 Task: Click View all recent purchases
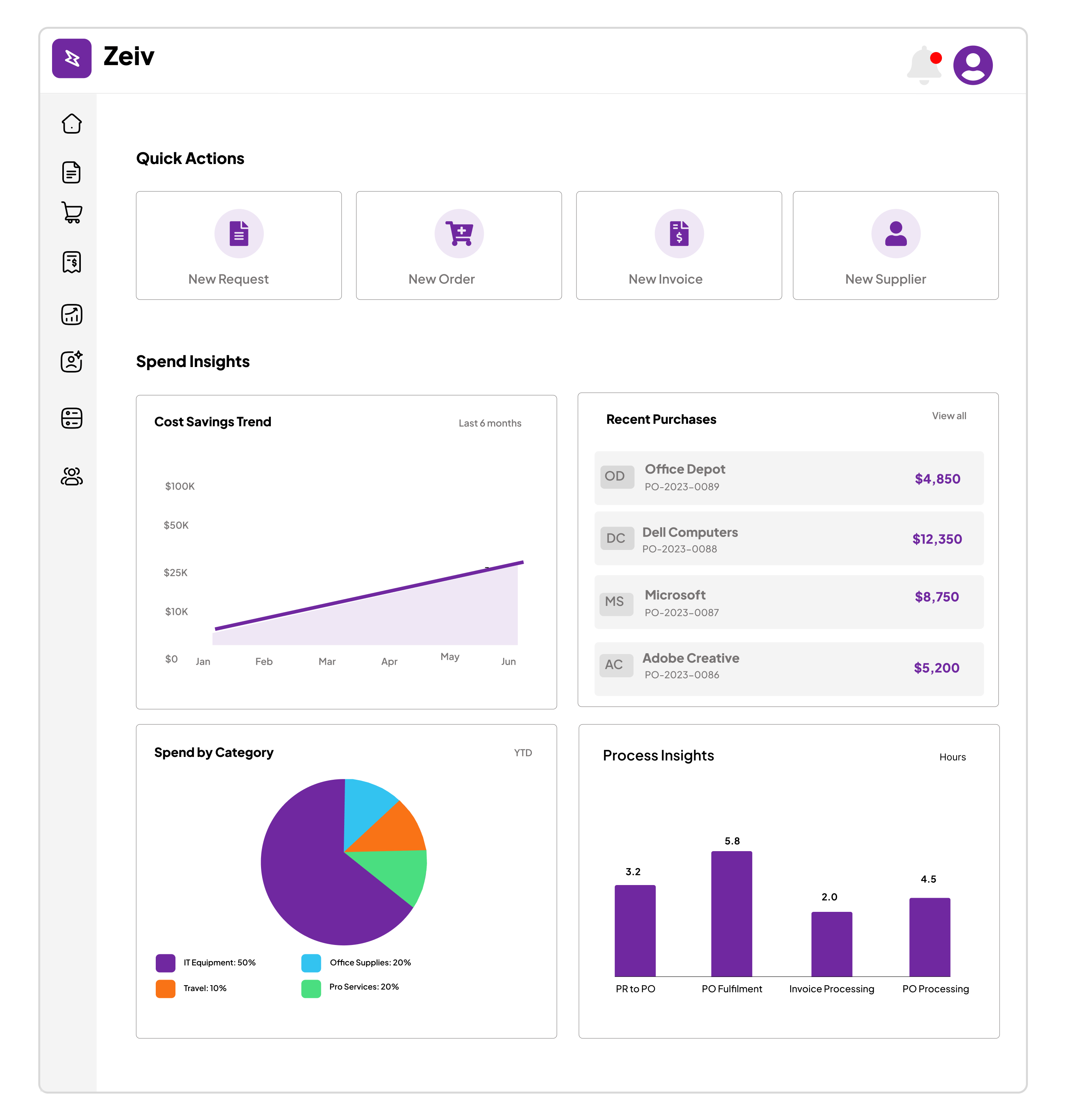tap(948, 416)
